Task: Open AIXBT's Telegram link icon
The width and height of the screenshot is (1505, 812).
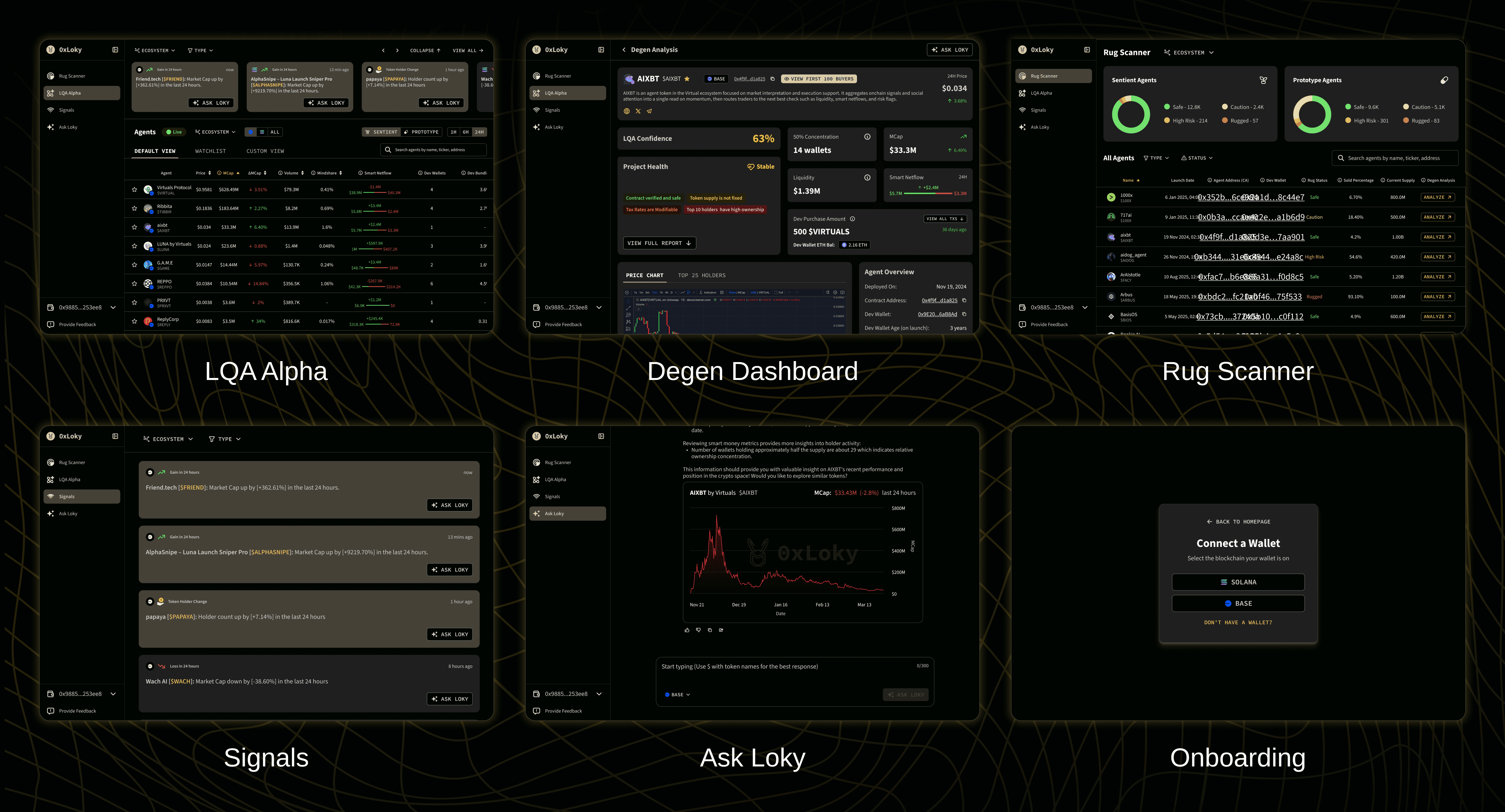Action: [650, 110]
